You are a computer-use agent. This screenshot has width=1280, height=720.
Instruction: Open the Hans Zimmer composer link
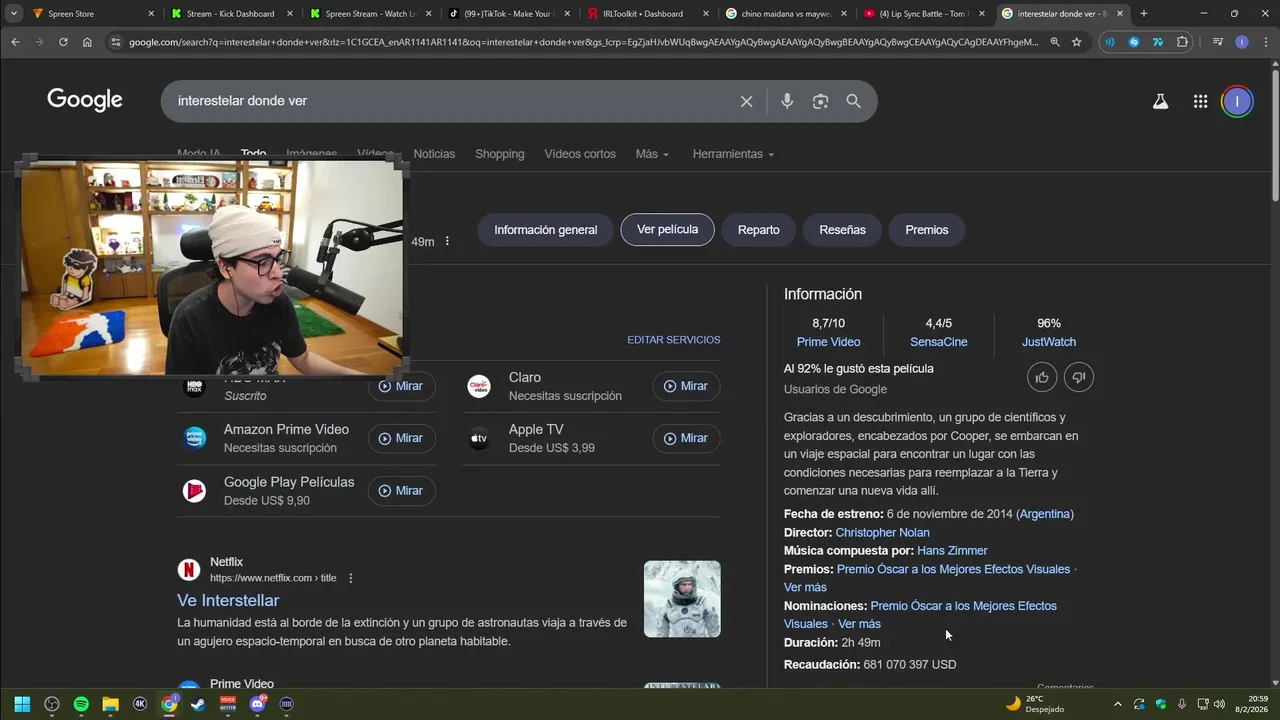click(x=952, y=551)
